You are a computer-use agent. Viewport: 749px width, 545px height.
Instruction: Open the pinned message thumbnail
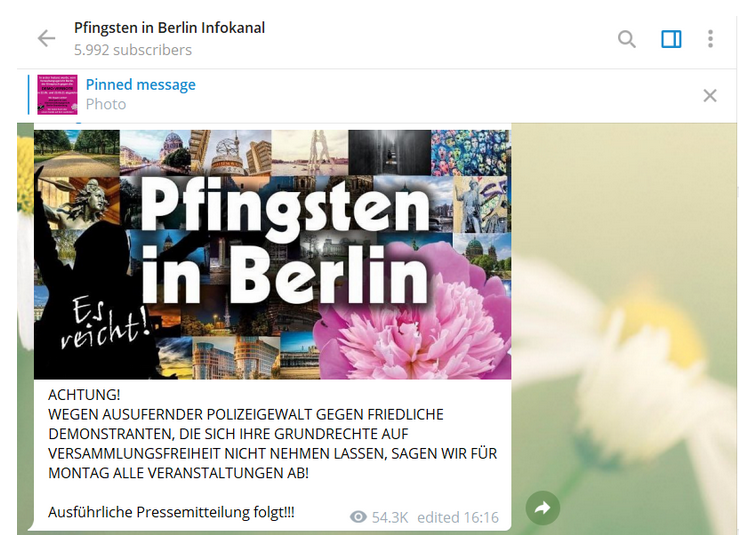57,95
